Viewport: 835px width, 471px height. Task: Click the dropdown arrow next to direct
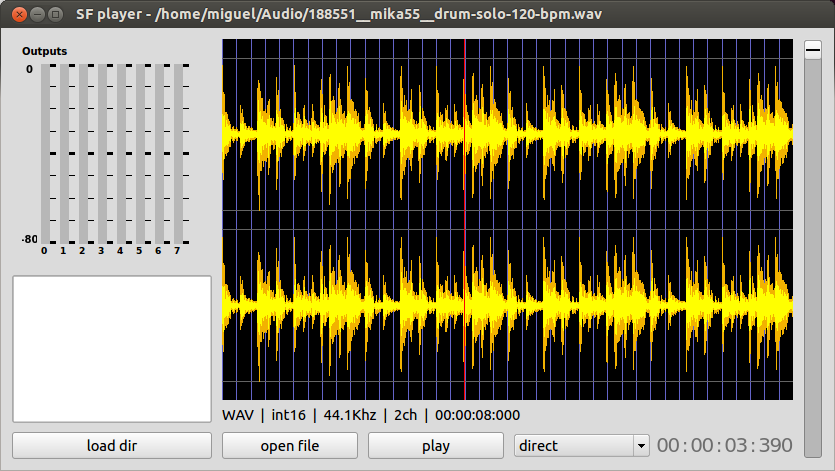(641, 445)
